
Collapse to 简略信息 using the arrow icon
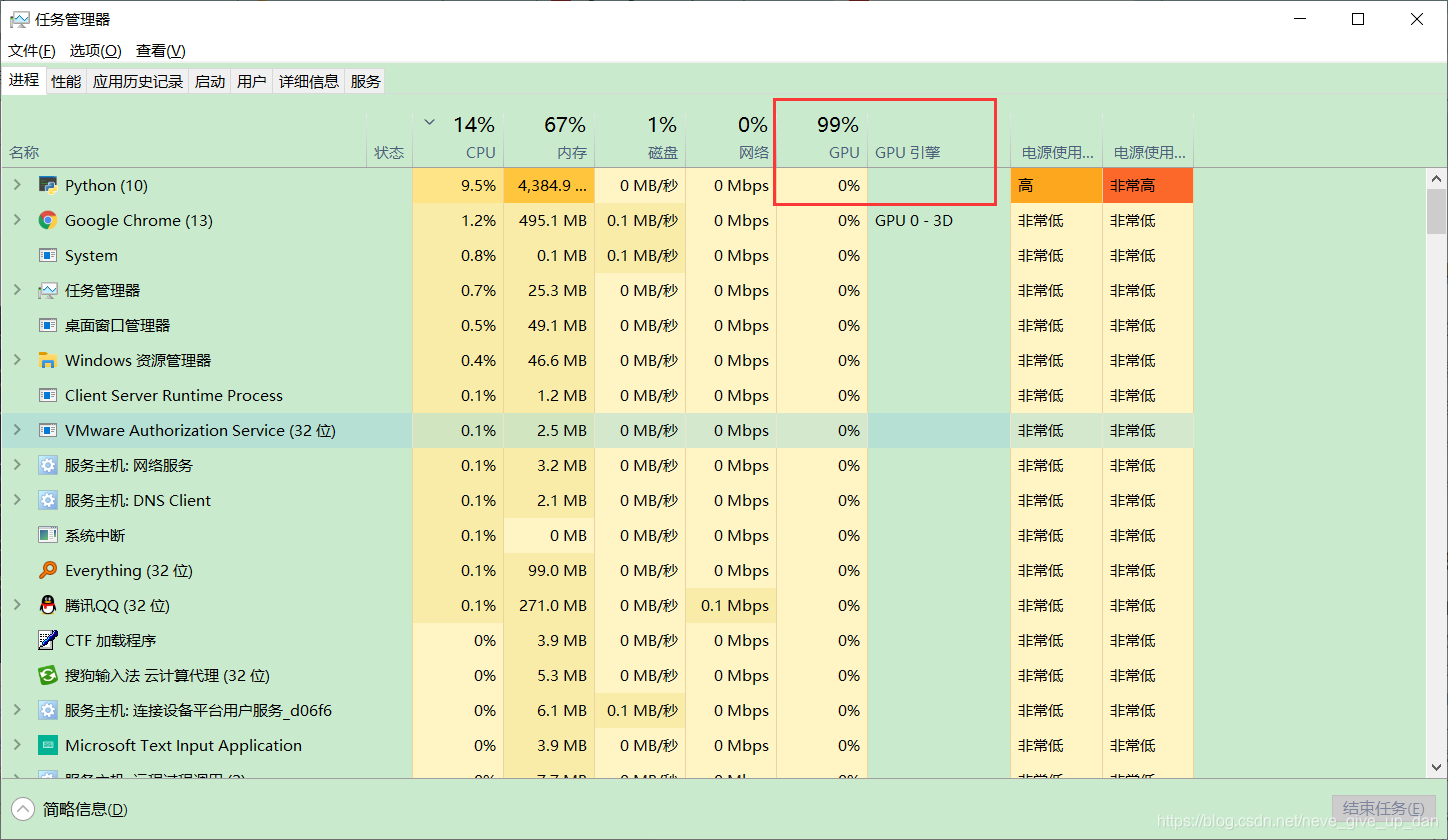click(23, 809)
